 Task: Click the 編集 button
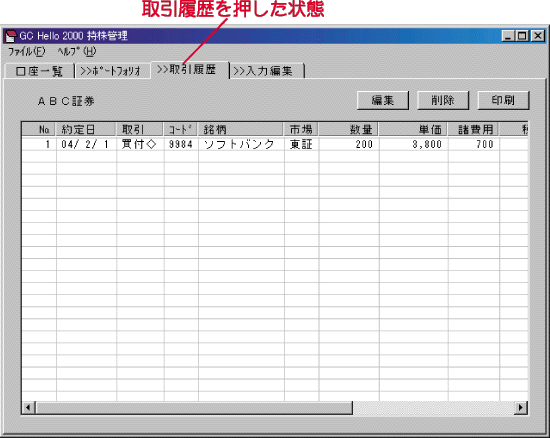(383, 100)
